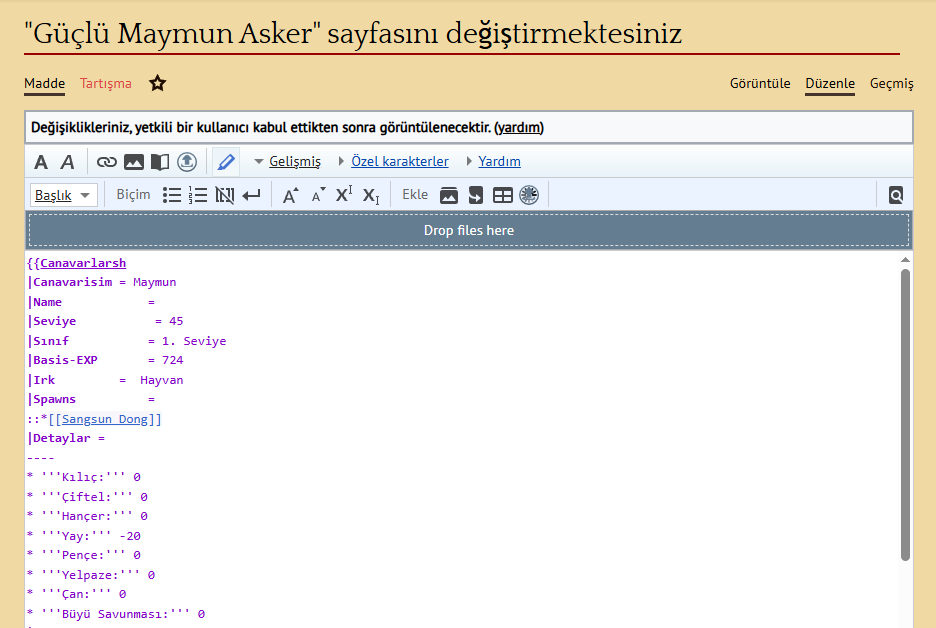Click the upload file icon
Image resolution: width=936 pixels, height=628 pixels.
187,162
